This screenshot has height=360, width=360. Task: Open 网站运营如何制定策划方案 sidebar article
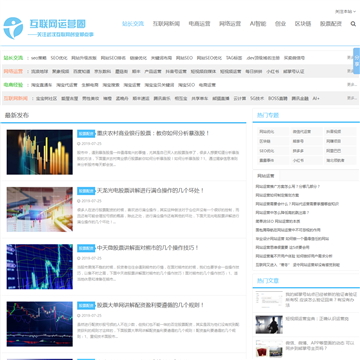pos(277,195)
